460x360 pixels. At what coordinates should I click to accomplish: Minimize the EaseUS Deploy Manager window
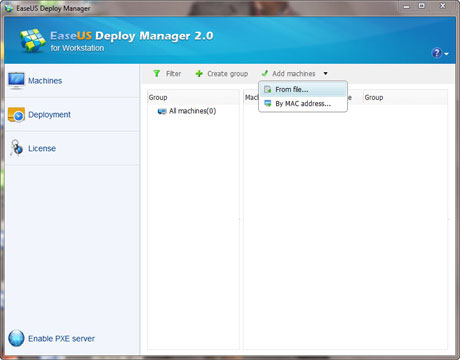[406, 6]
